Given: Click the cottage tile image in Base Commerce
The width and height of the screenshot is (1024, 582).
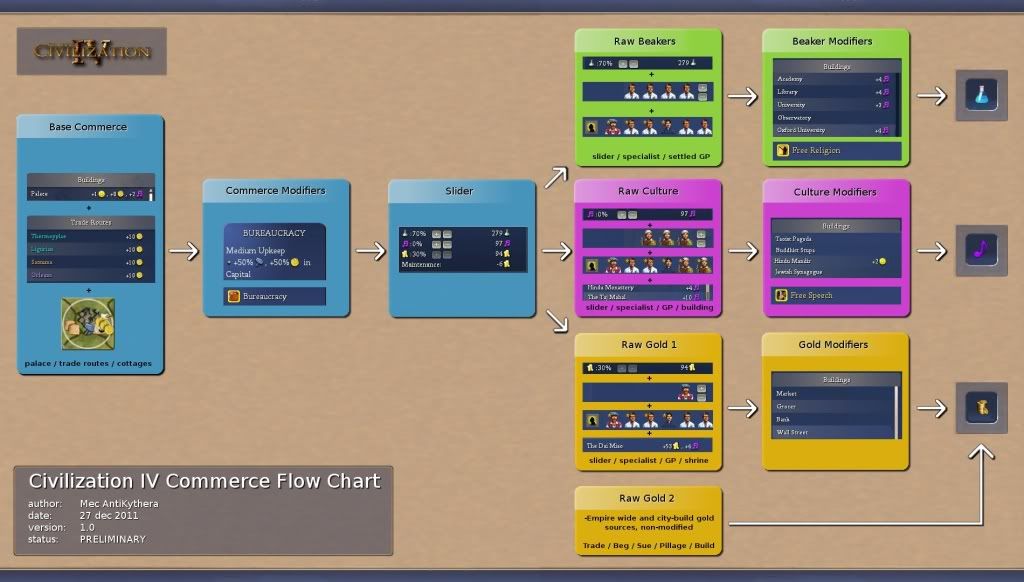Looking at the screenshot, I should 88,324.
